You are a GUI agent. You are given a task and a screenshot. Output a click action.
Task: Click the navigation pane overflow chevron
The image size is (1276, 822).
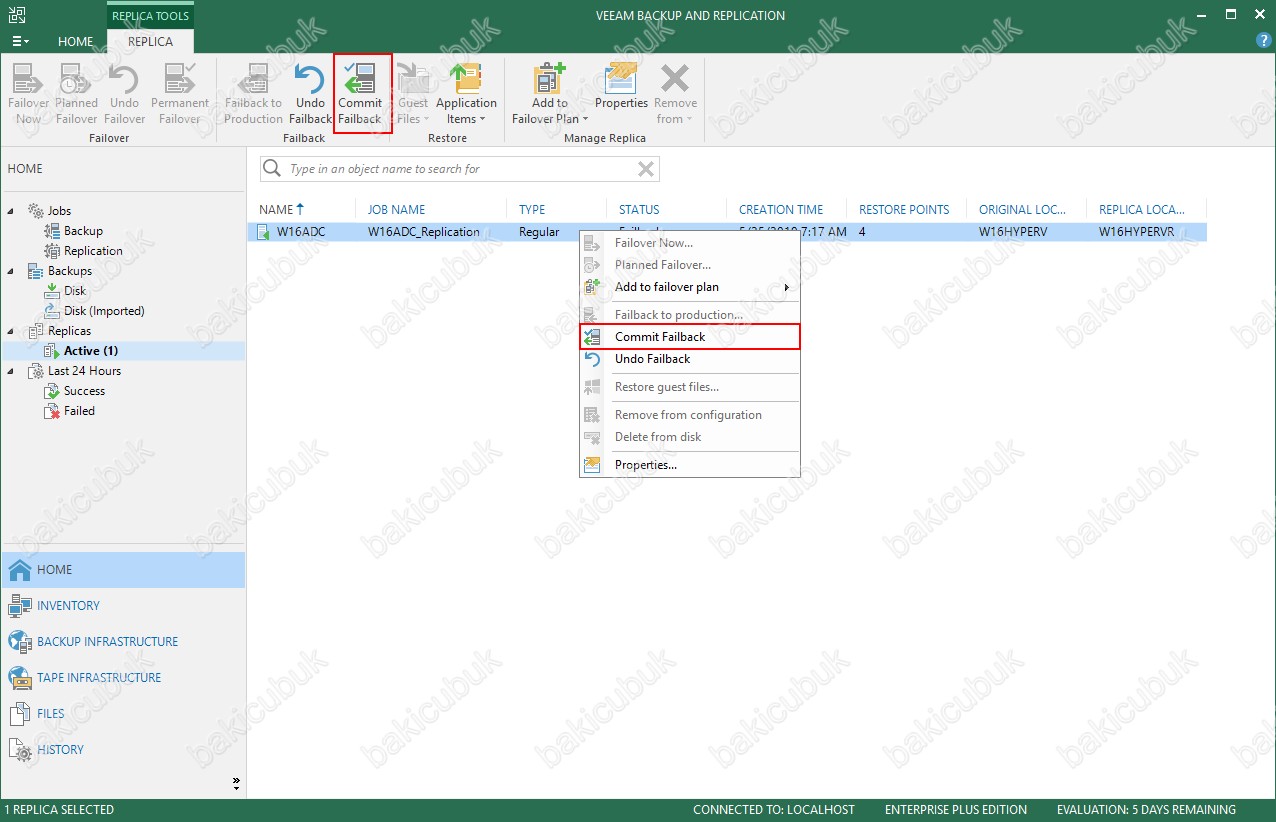click(237, 782)
